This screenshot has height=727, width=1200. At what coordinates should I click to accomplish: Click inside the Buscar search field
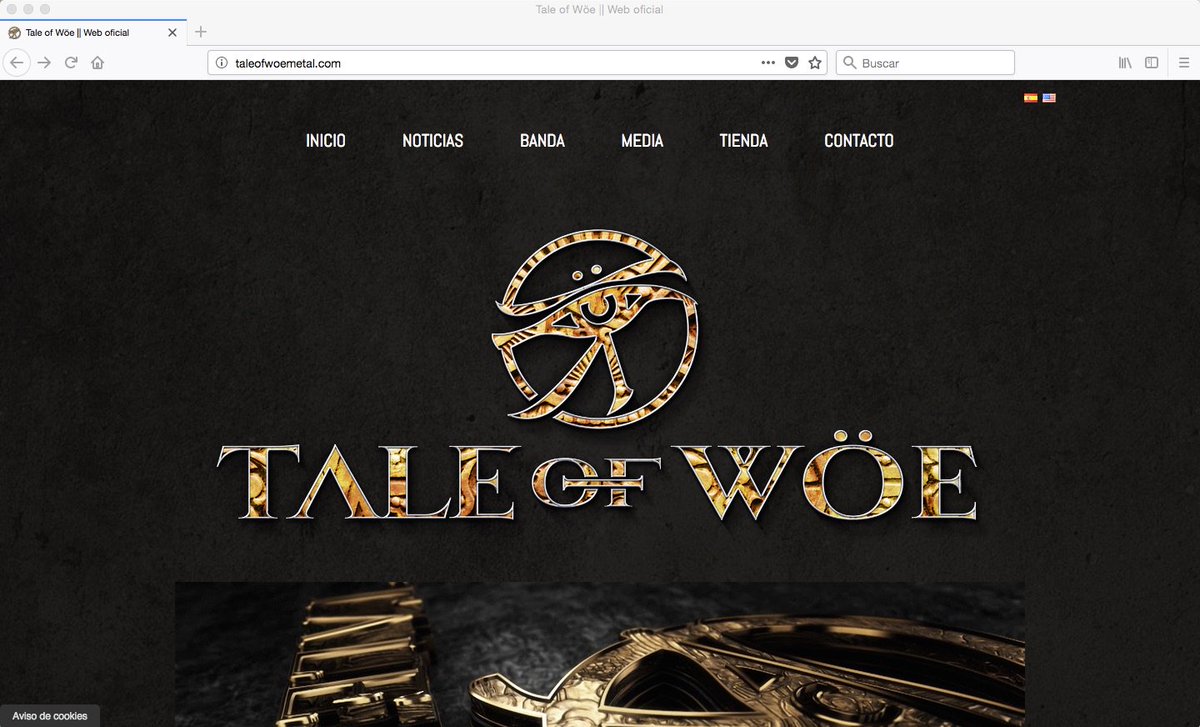point(923,62)
